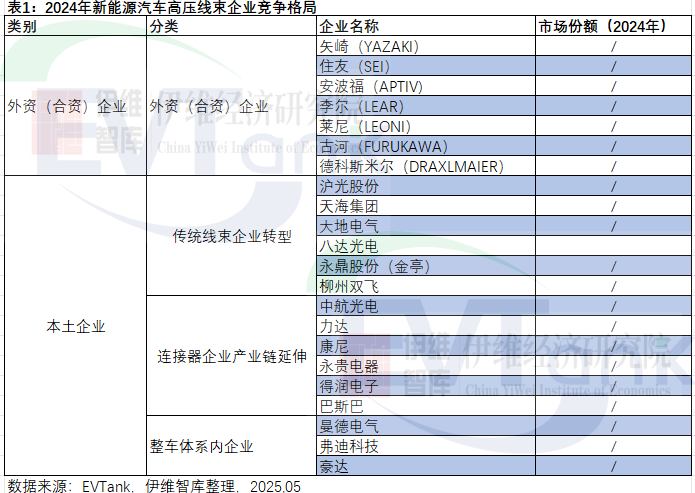This screenshot has width=695, height=493.
Task: Select the 本土企业 category cell
Action: tap(75, 326)
